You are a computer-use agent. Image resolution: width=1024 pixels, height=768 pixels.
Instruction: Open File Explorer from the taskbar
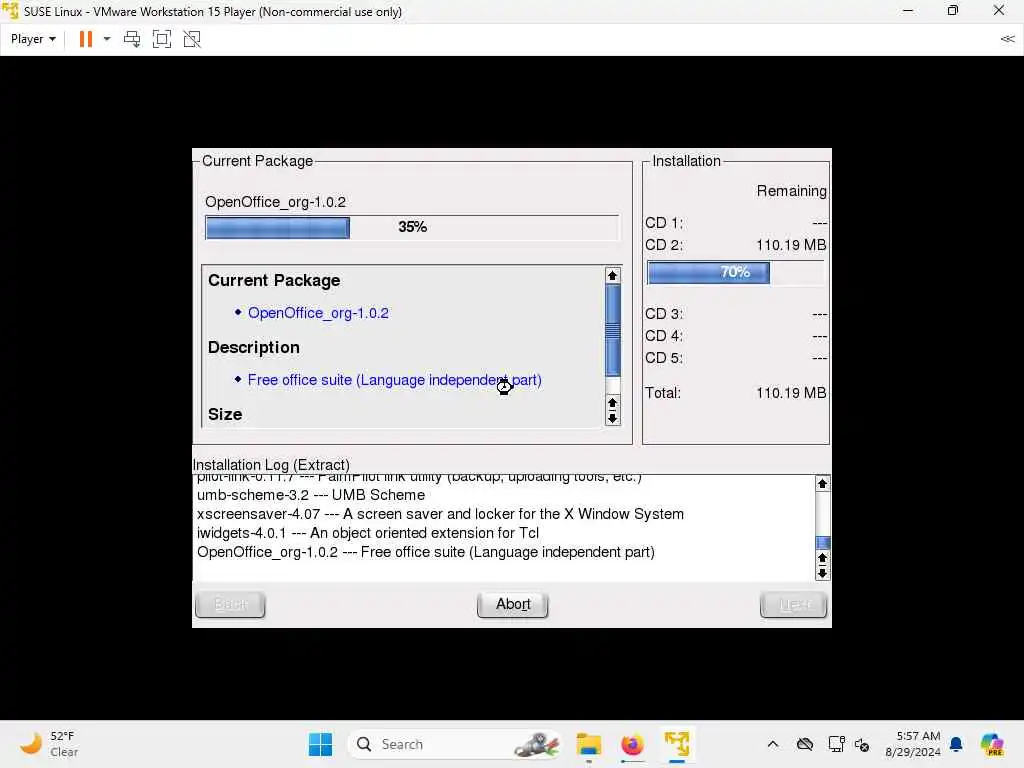pos(588,744)
